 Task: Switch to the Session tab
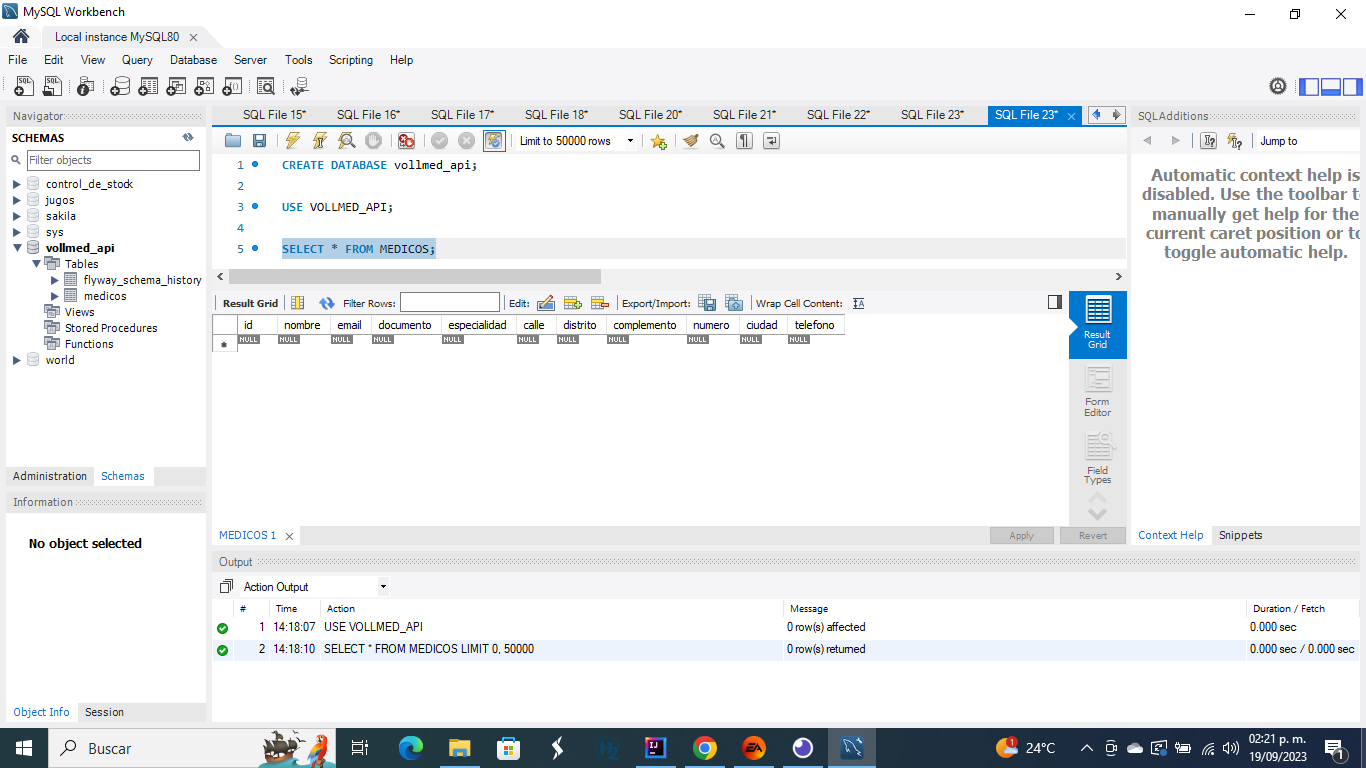point(104,712)
